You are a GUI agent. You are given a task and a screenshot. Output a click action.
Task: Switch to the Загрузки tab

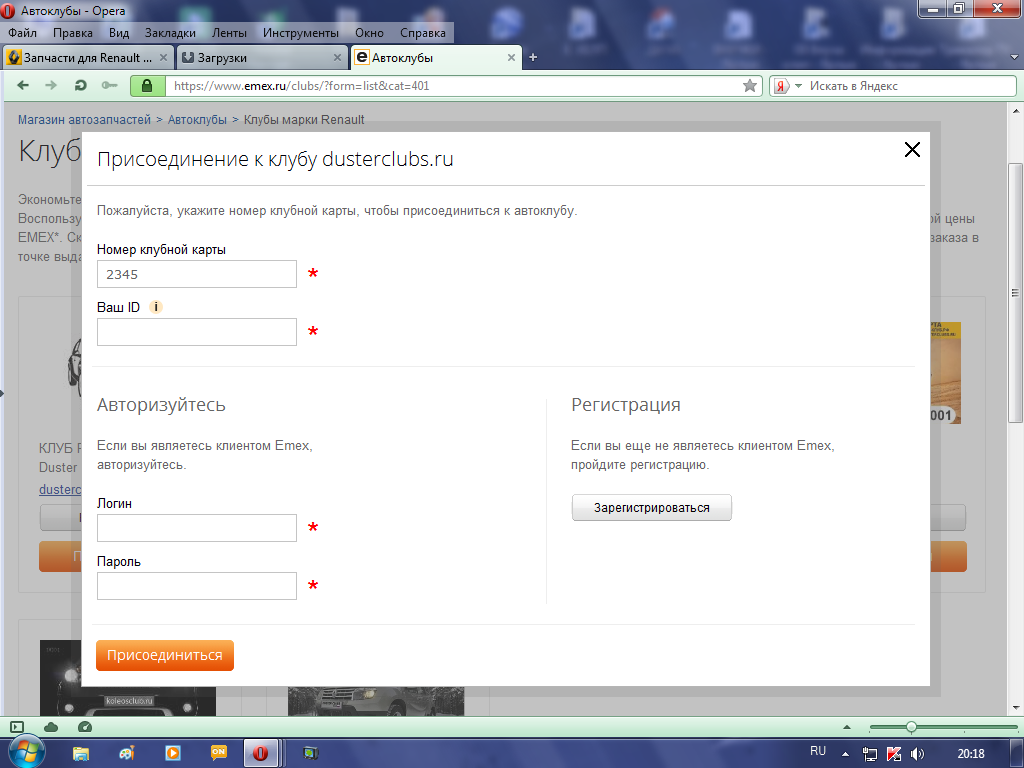point(263,57)
